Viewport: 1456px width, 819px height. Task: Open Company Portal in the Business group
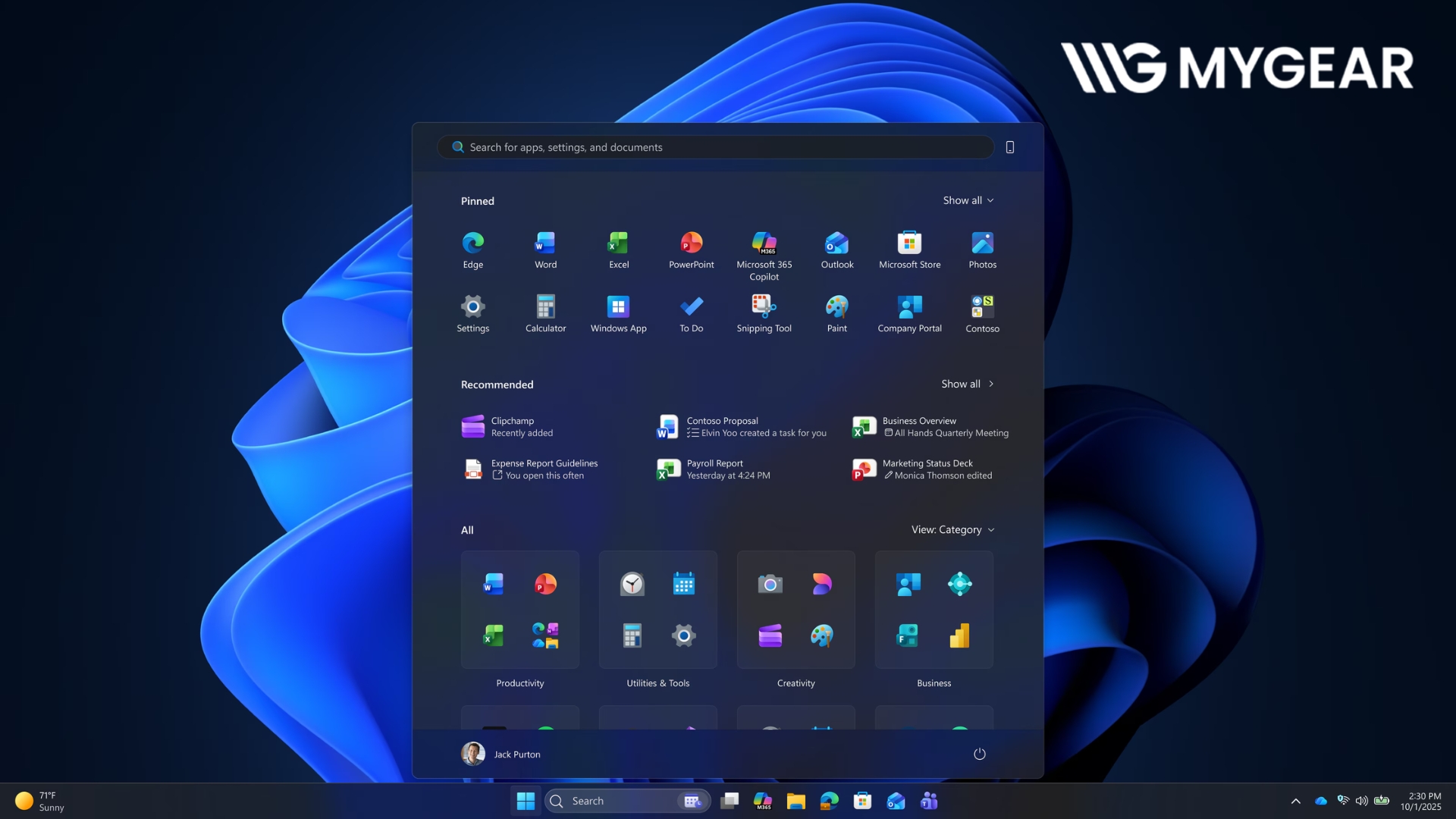tap(908, 584)
